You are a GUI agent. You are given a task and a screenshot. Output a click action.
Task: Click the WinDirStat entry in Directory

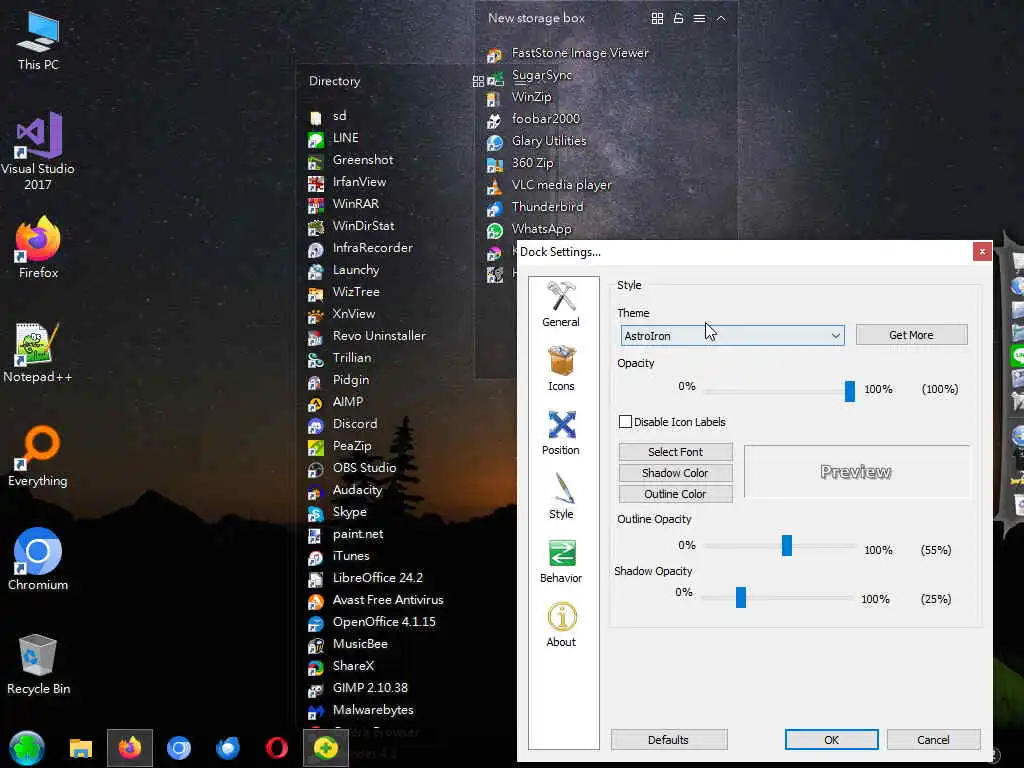coord(351,226)
